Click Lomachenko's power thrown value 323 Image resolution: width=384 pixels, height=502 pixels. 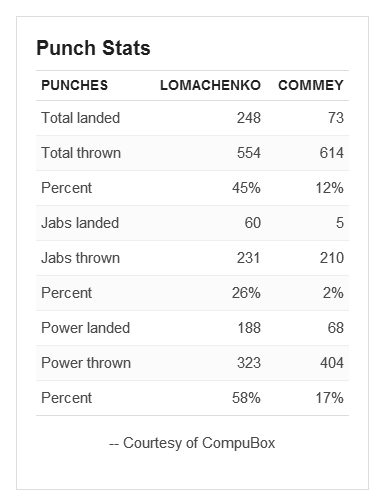point(249,363)
